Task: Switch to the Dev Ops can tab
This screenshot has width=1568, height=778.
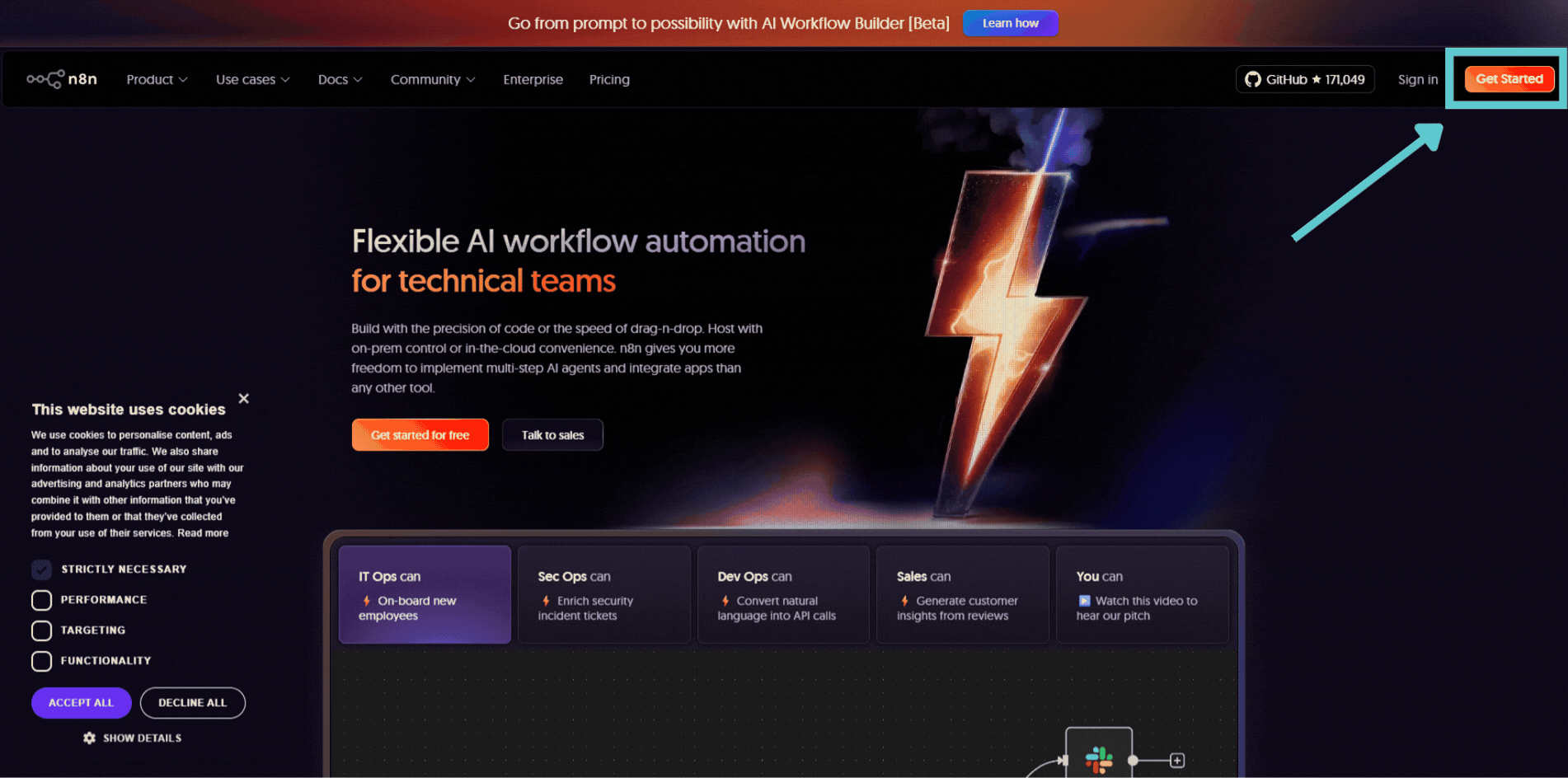Action: [783, 594]
